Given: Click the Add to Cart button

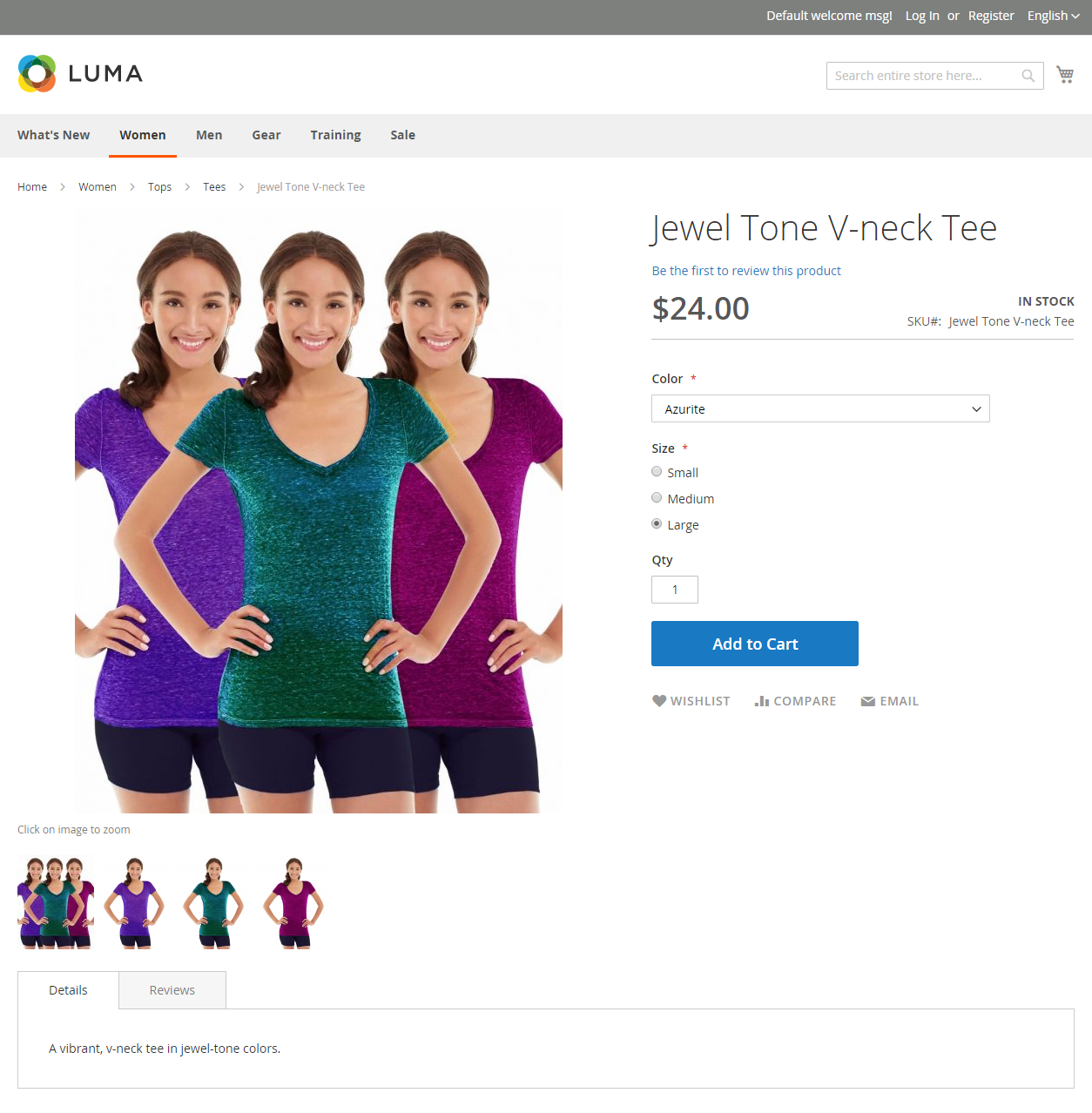Looking at the screenshot, I should (x=755, y=644).
